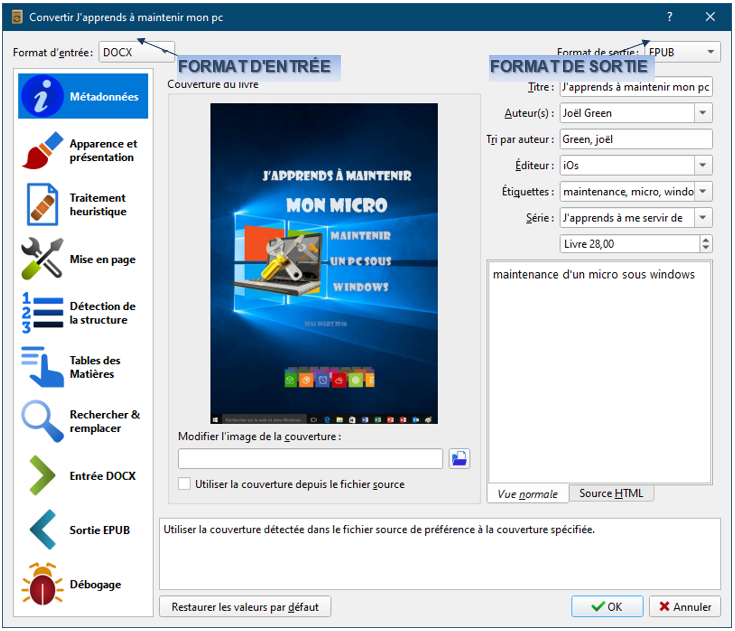Image resolution: width=735 pixels, height=631 pixels.
Task: Click the Série J'apprends à me servir de field
Action: click(627, 218)
